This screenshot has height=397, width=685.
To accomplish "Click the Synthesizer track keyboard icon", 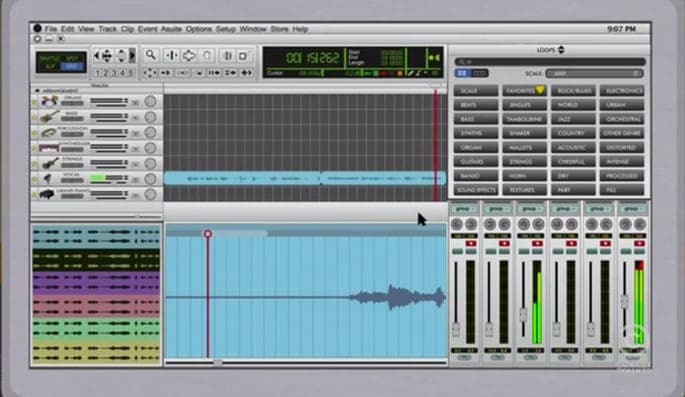I will coord(49,148).
